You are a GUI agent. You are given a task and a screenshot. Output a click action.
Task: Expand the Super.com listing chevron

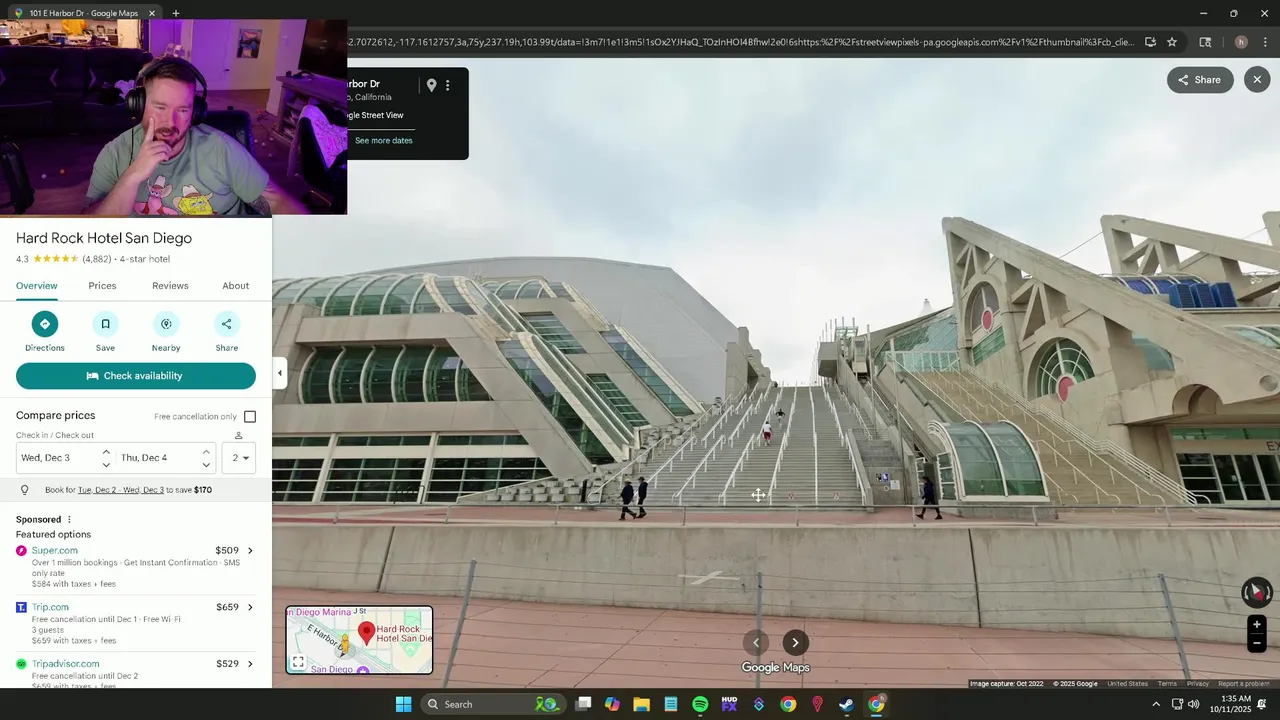[x=250, y=551]
